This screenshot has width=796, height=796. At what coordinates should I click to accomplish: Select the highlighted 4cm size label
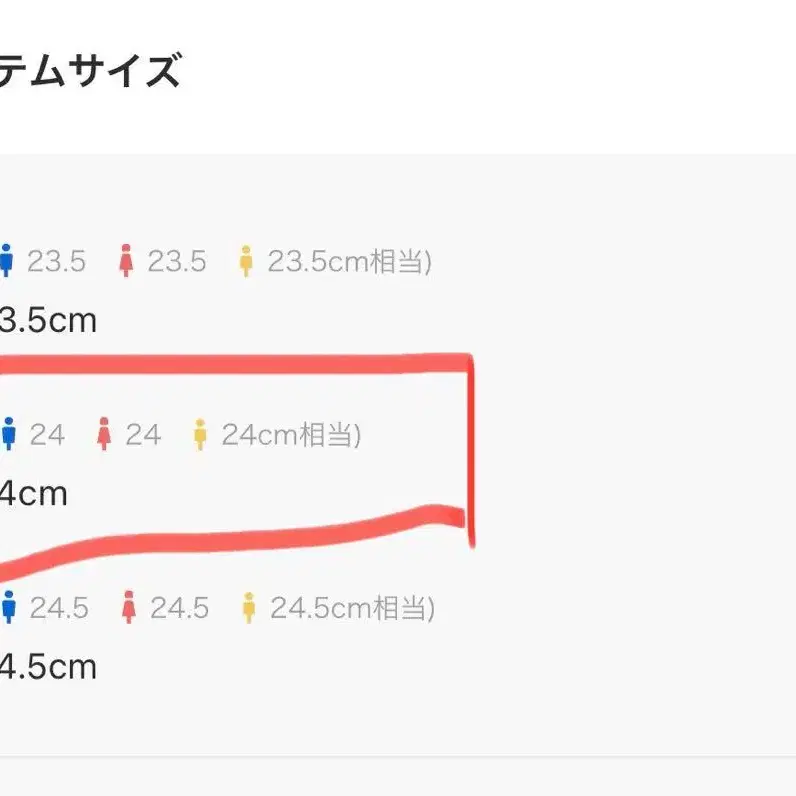pos(34,493)
